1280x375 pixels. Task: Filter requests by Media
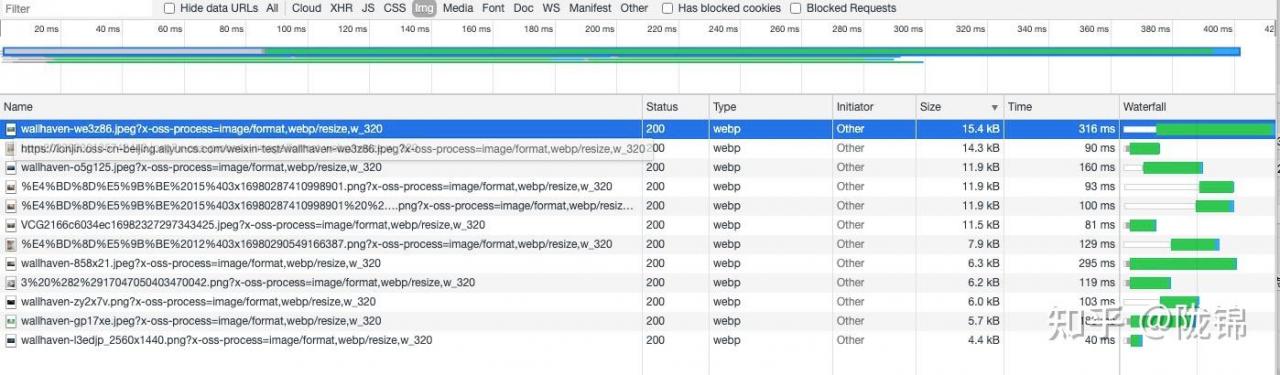[458, 8]
